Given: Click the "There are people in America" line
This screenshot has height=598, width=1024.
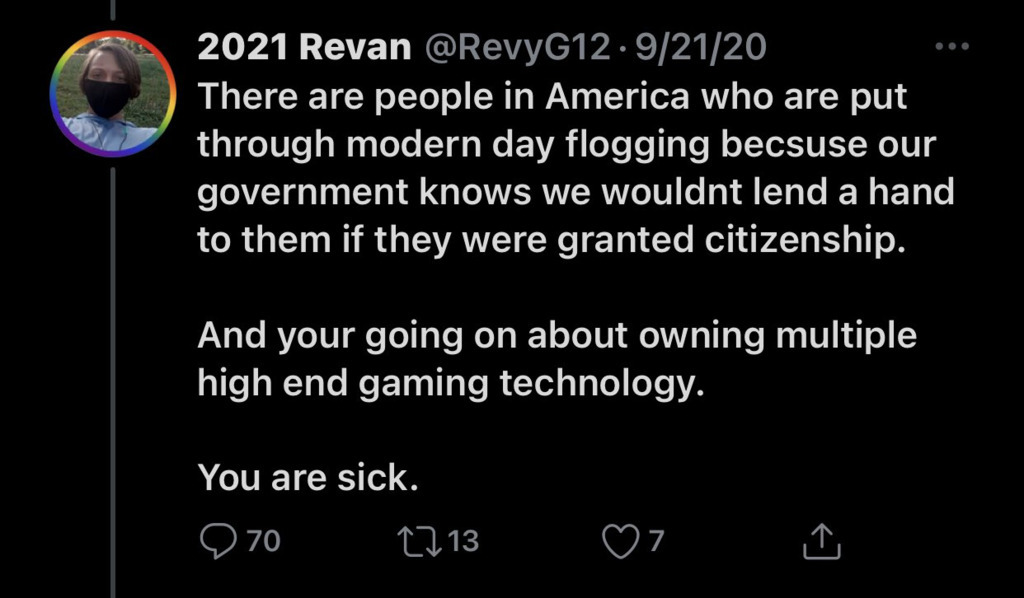Looking at the screenshot, I should coord(555,96).
